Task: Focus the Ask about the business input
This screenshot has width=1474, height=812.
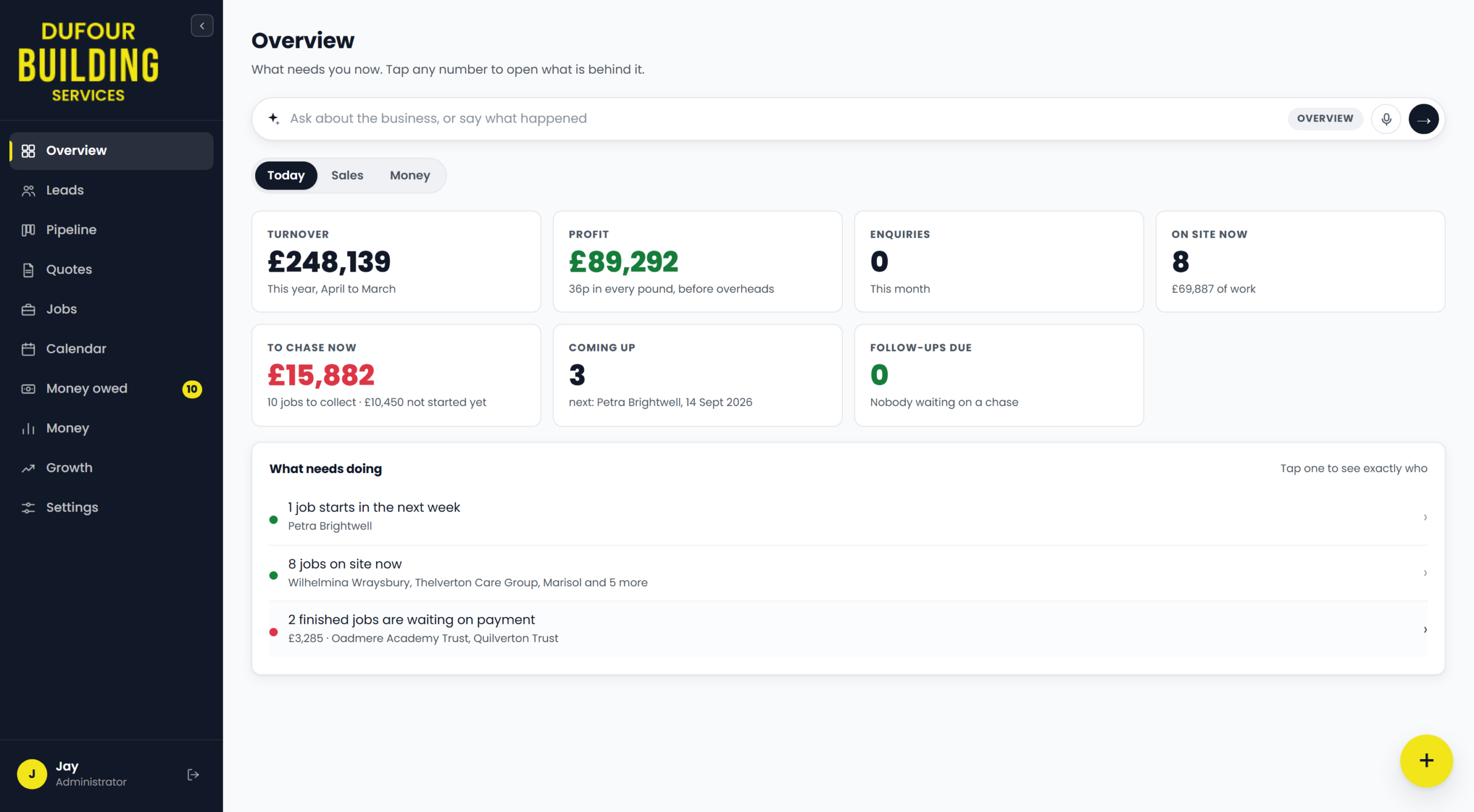Action: [783, 119]
